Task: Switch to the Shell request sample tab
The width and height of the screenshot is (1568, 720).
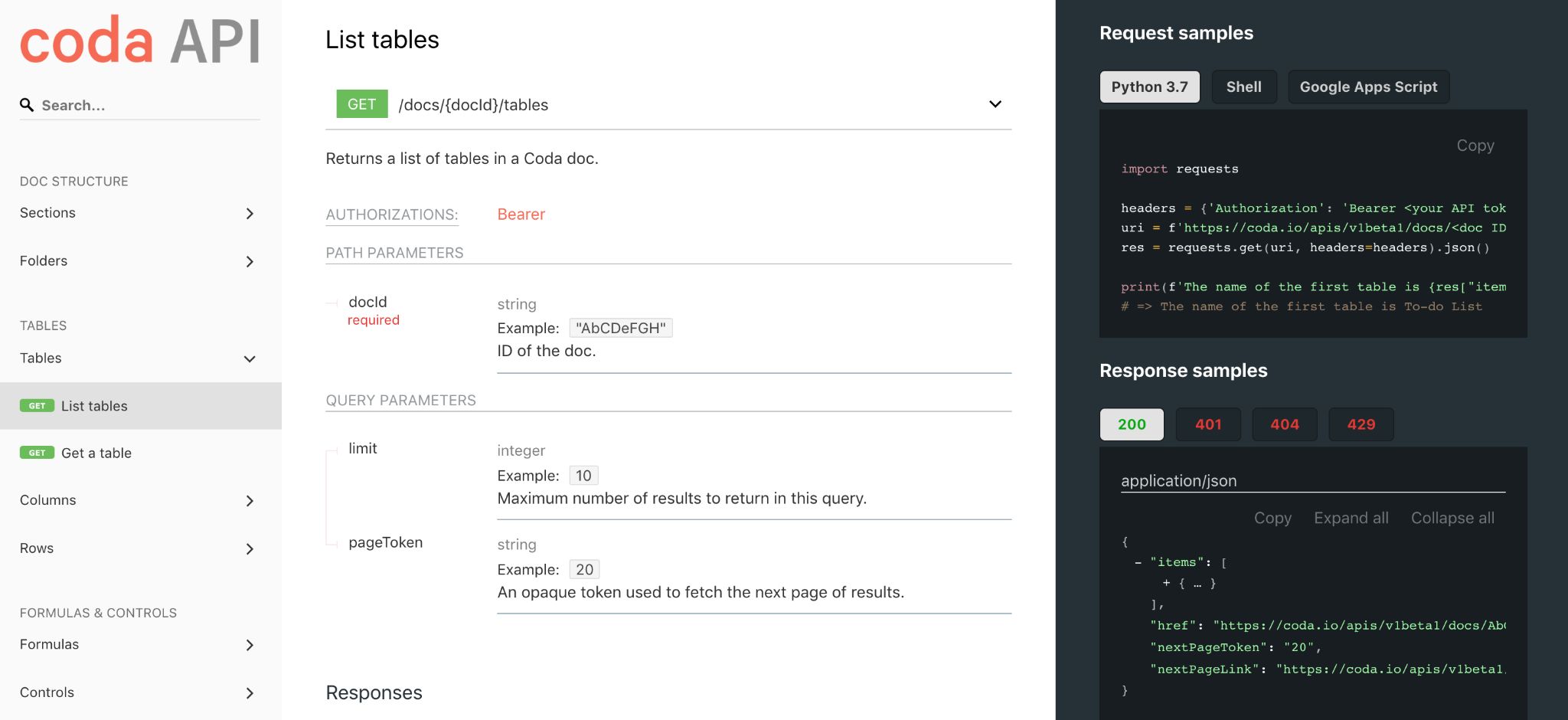Action: 1243,87
